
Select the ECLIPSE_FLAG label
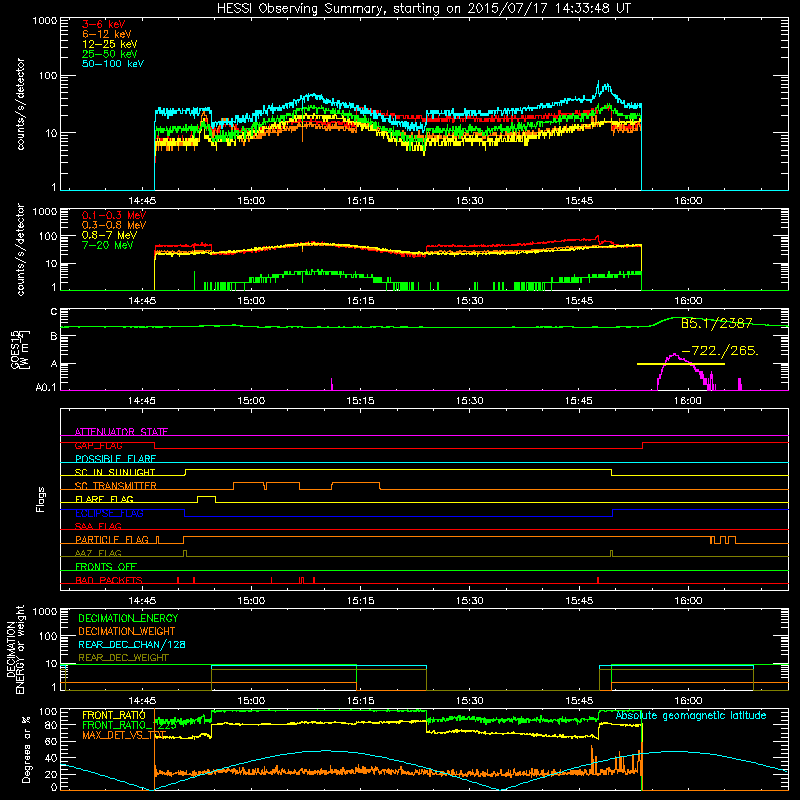tap(109, 513)
